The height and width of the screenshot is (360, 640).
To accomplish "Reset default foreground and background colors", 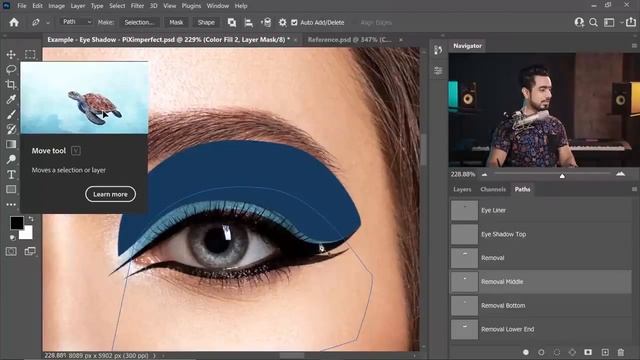I will click(x=12, y=237).
